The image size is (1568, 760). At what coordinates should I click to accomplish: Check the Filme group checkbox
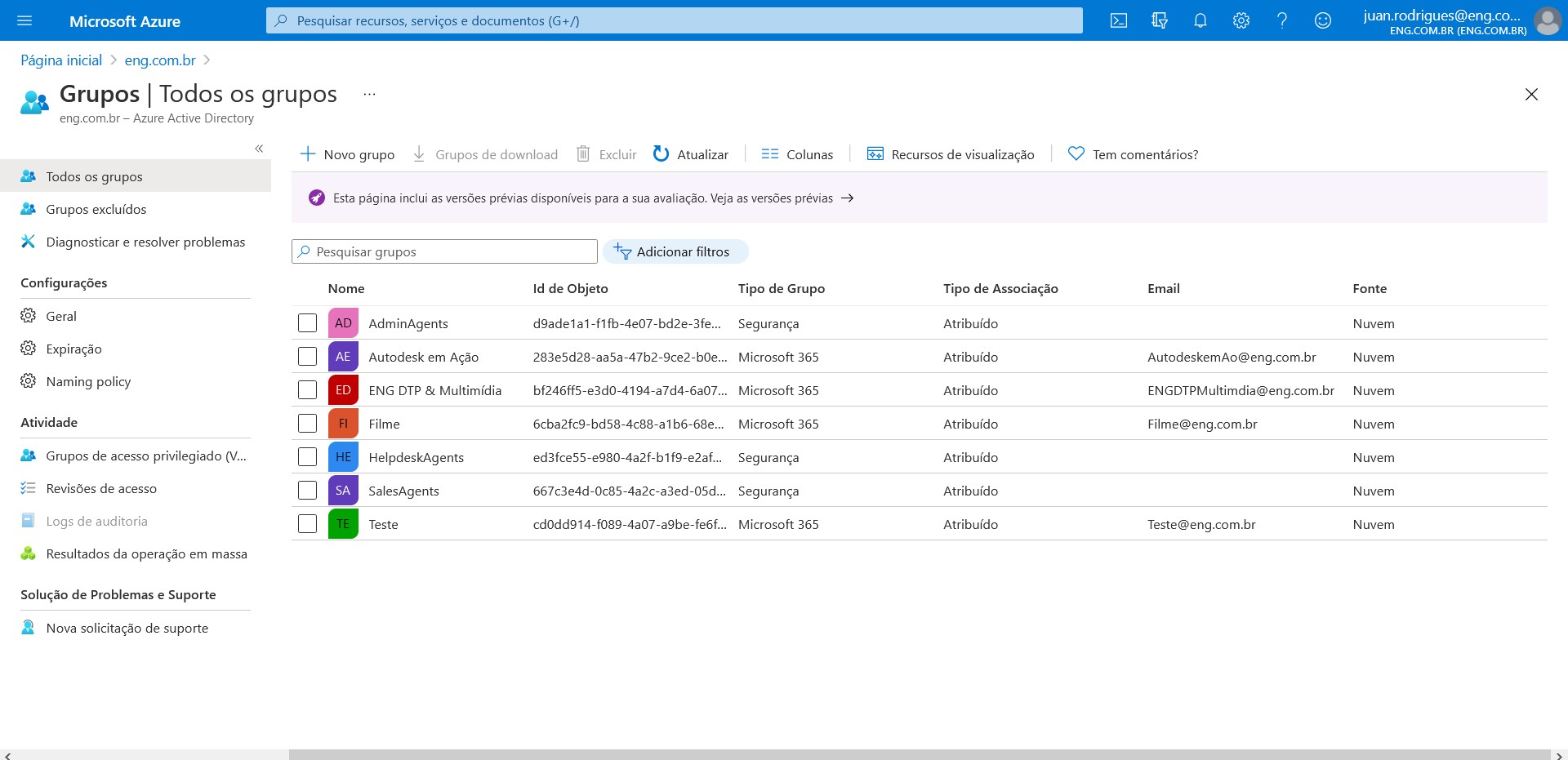coord(307,424)
